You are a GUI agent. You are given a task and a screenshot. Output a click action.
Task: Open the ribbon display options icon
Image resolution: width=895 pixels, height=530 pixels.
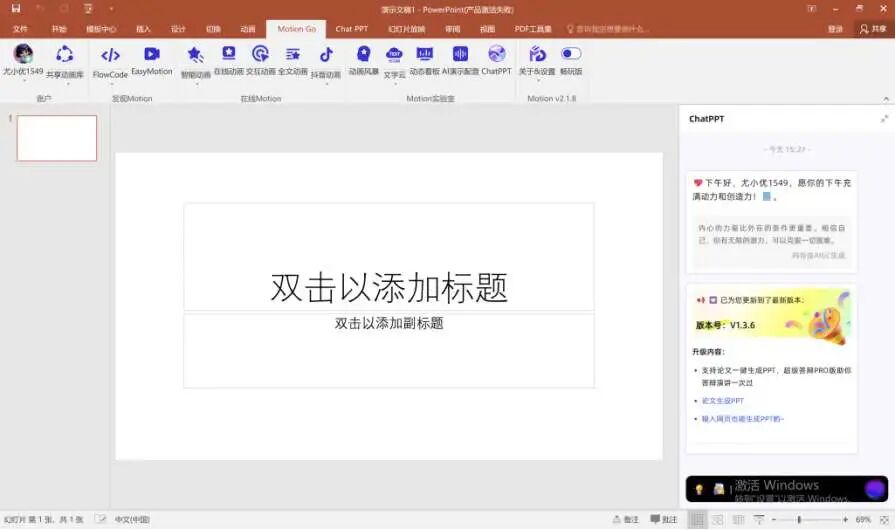tap(811, 9)
